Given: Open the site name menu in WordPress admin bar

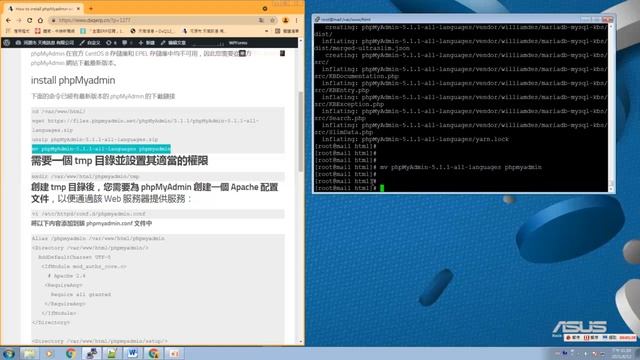Looking at the screenshot, I should coord(45,42).
